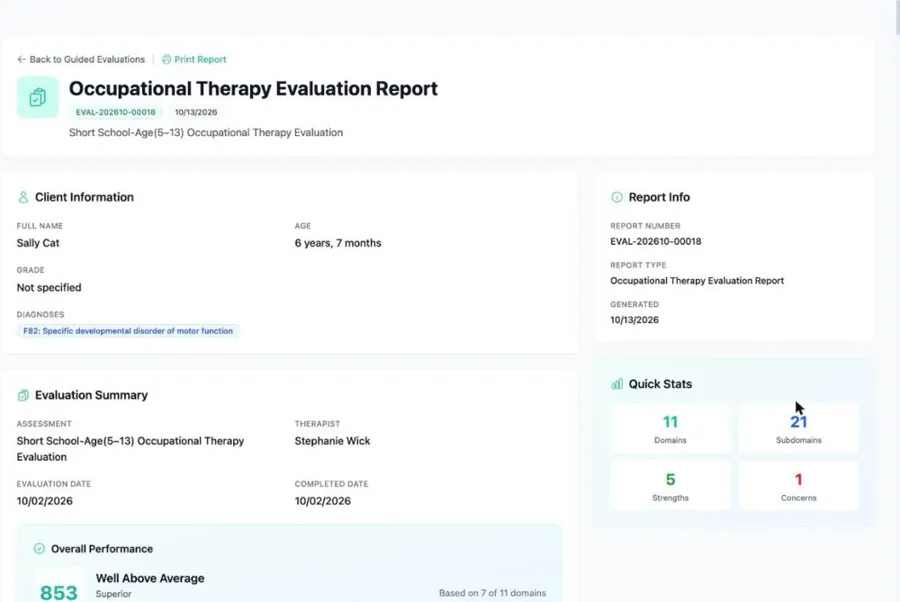Open the 1 Concerns stat card

tap(798, 486)
